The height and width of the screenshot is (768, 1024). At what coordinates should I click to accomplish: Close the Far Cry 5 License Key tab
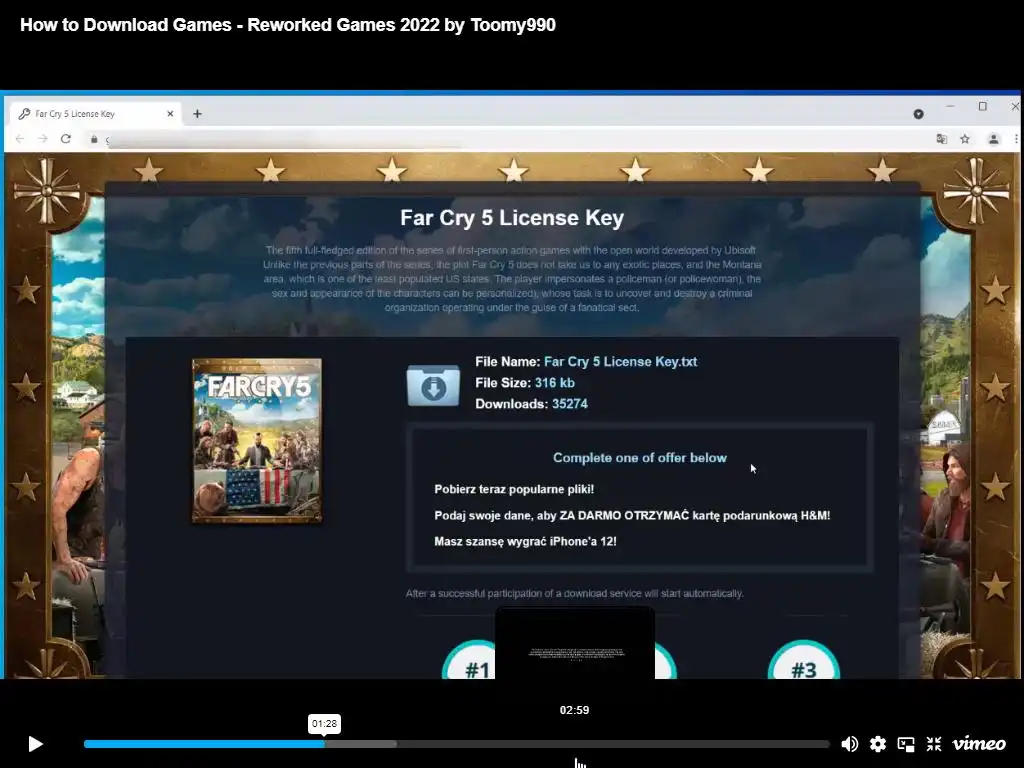[x=170, y=114]
